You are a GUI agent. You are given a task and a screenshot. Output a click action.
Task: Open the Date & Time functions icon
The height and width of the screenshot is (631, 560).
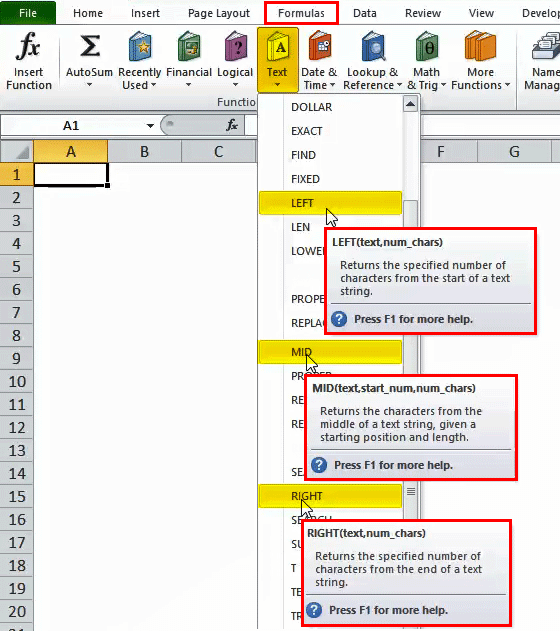(x=319, y=46)
